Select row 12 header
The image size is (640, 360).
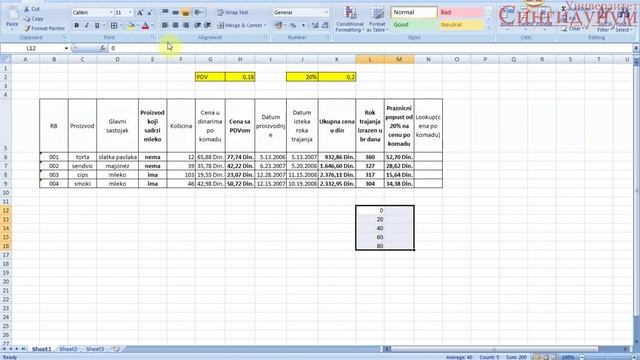click(6, 211)
